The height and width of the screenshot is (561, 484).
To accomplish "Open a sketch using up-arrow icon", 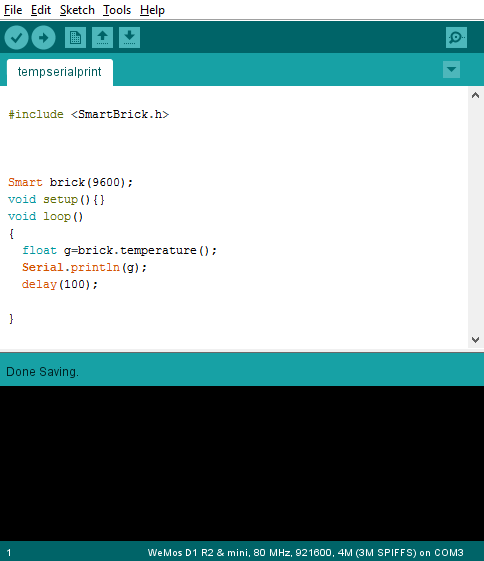I will coord(102,38).
